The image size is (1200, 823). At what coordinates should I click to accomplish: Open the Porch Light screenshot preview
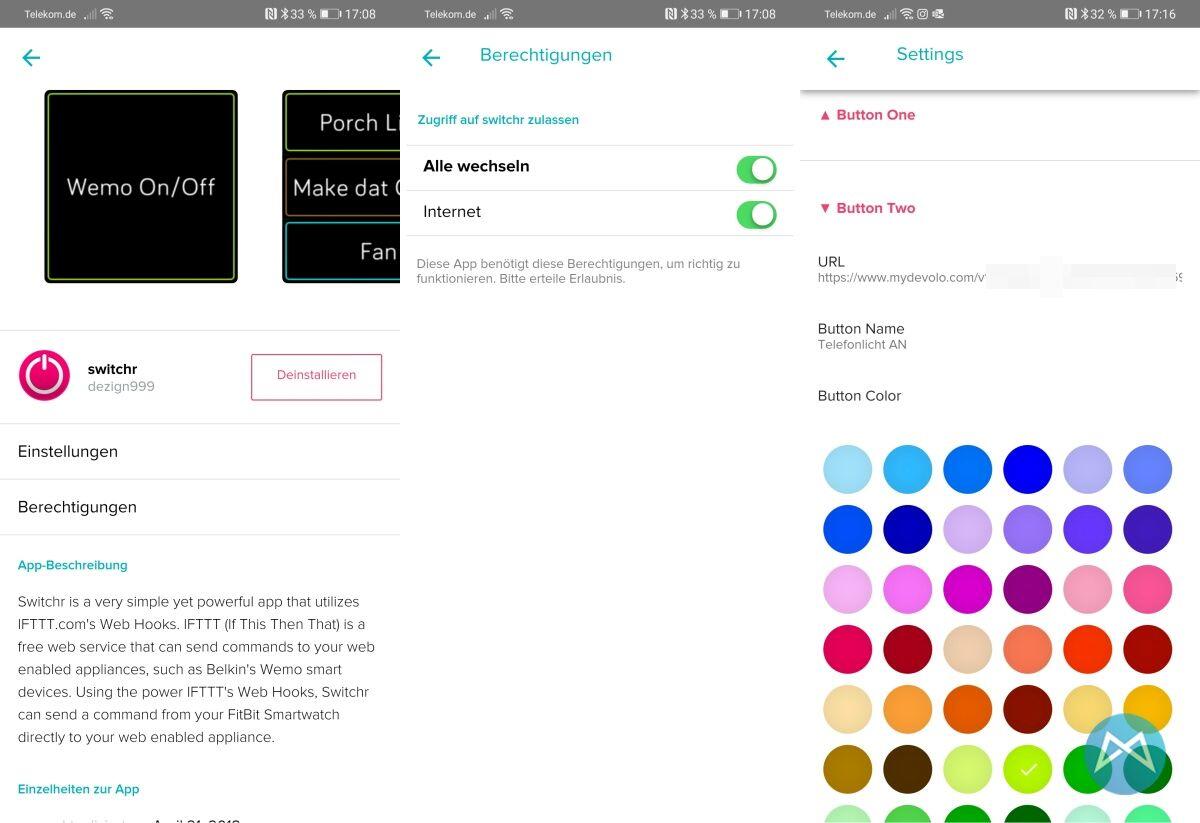tap(342, 187)
